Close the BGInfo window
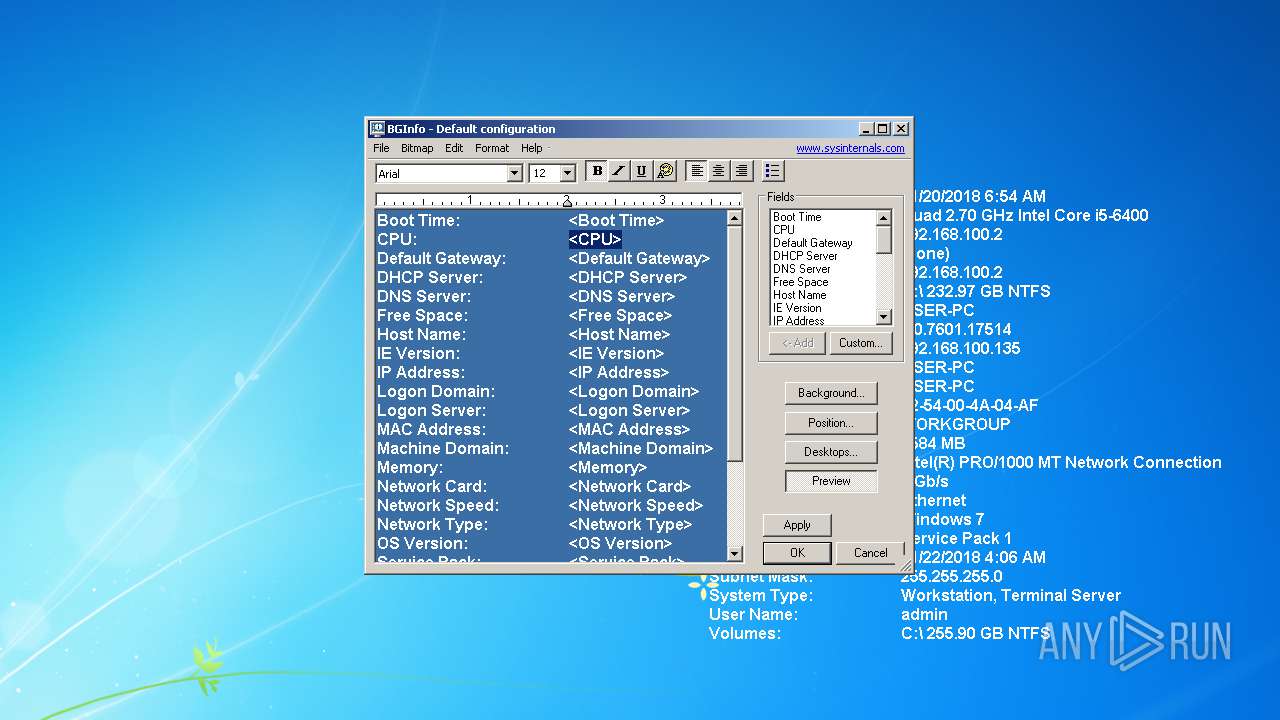The width and height of the screenshot is (1280, 720). (901, 128)
